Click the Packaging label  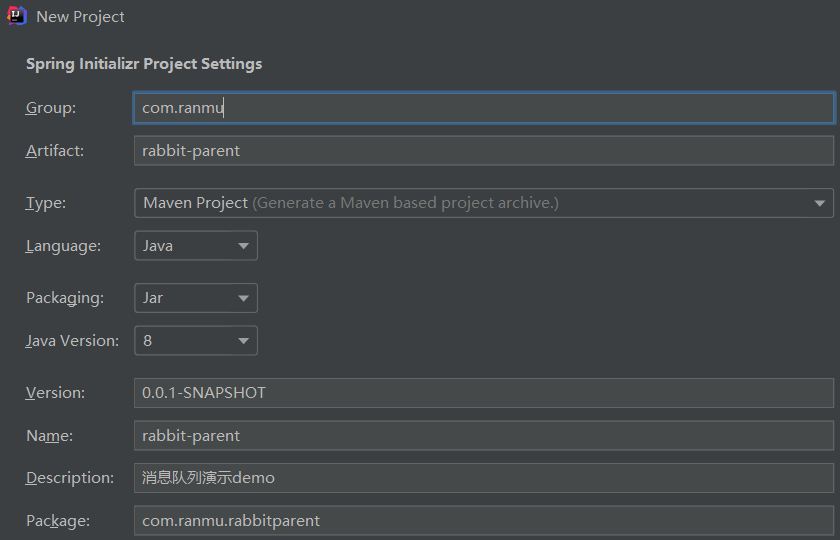tap(65, 298)
